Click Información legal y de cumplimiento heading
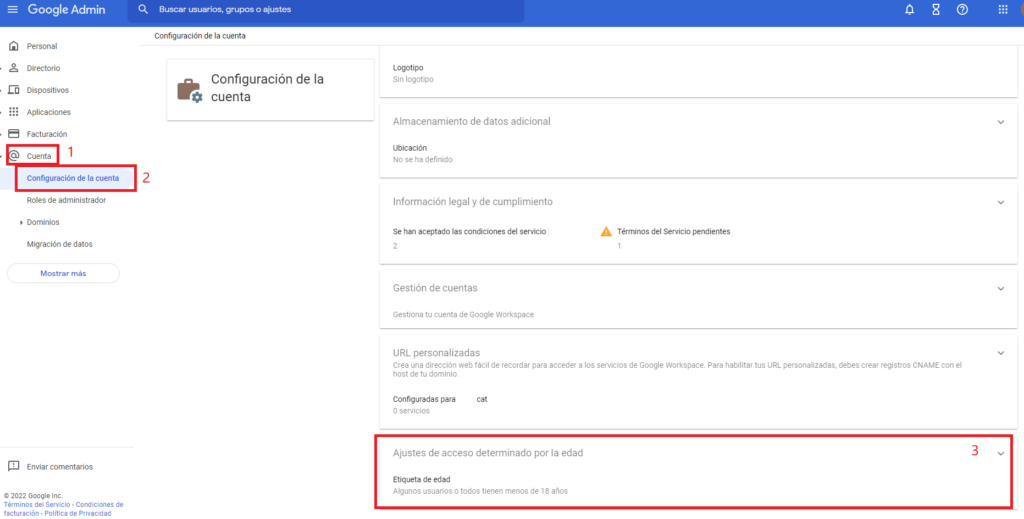The image size is (1024, 519). 473,202
